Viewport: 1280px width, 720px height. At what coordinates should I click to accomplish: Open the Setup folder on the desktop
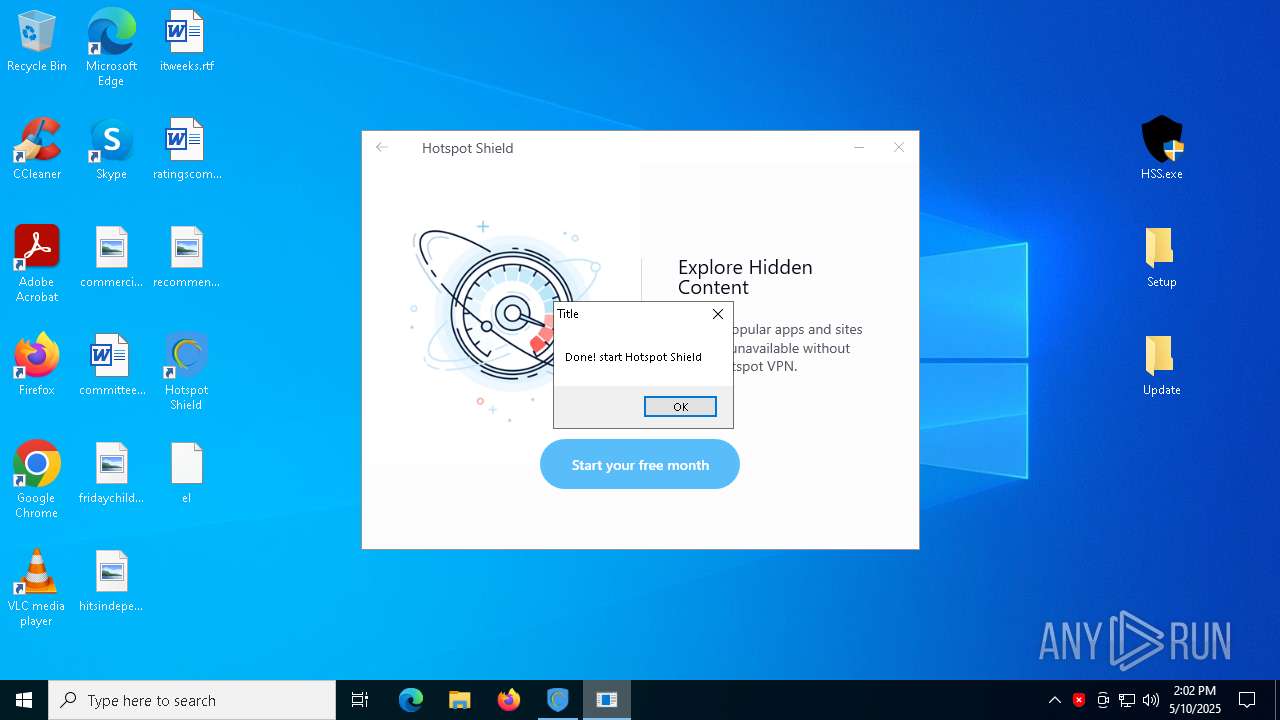point(1161,257)
